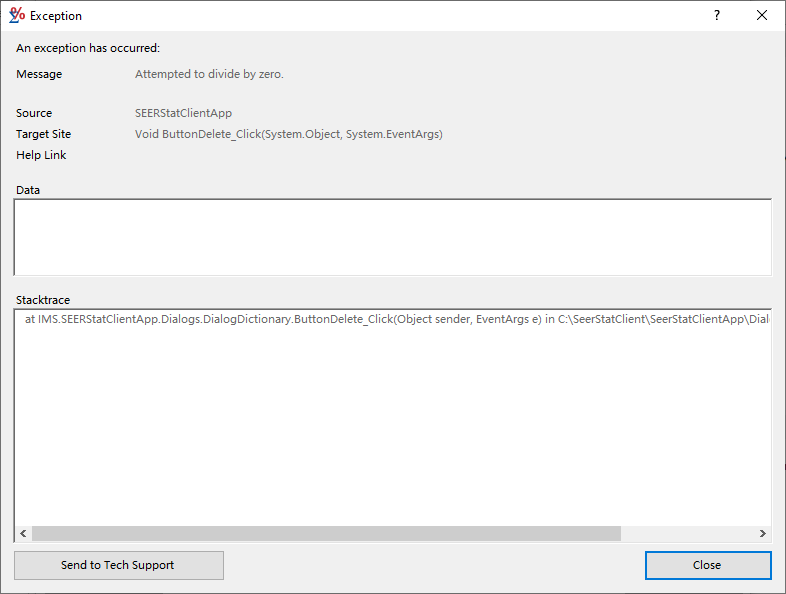The height and width of the screenshot is (594, 786).
Task: Click the 'An exception has occurred:' heading
Action: [88, 48]
